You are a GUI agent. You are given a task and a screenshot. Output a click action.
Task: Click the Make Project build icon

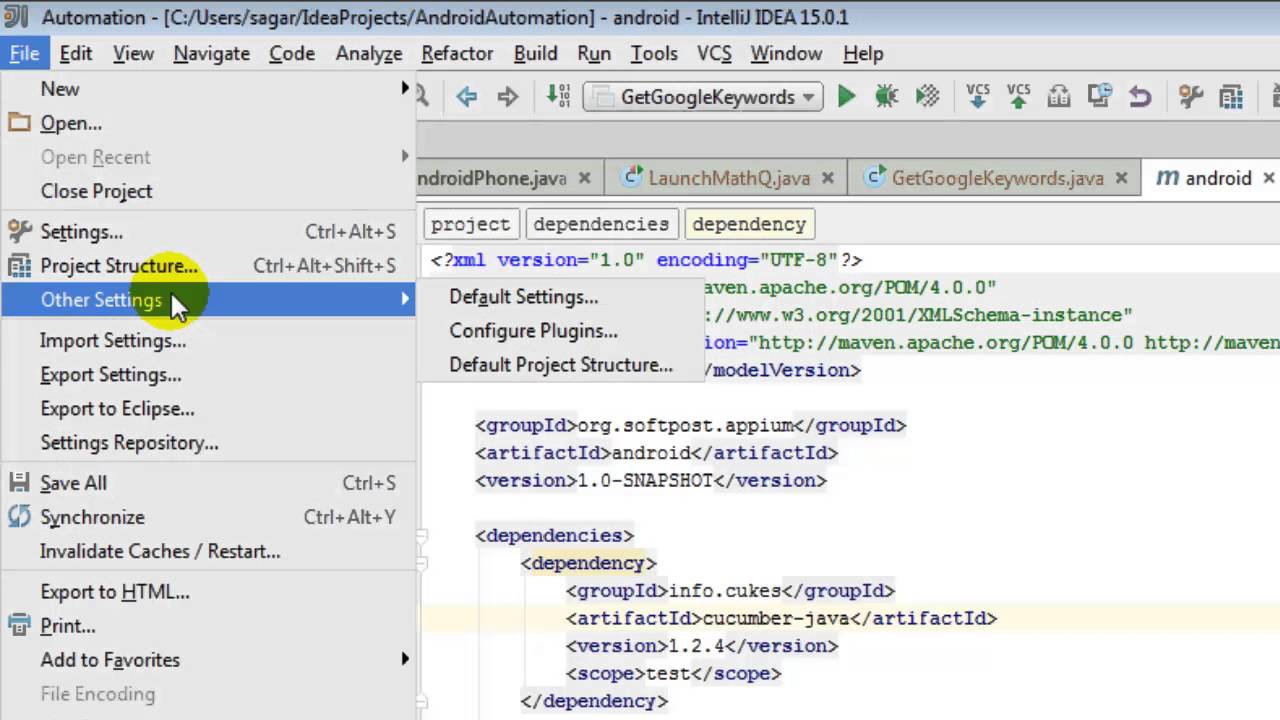point(558,97)
